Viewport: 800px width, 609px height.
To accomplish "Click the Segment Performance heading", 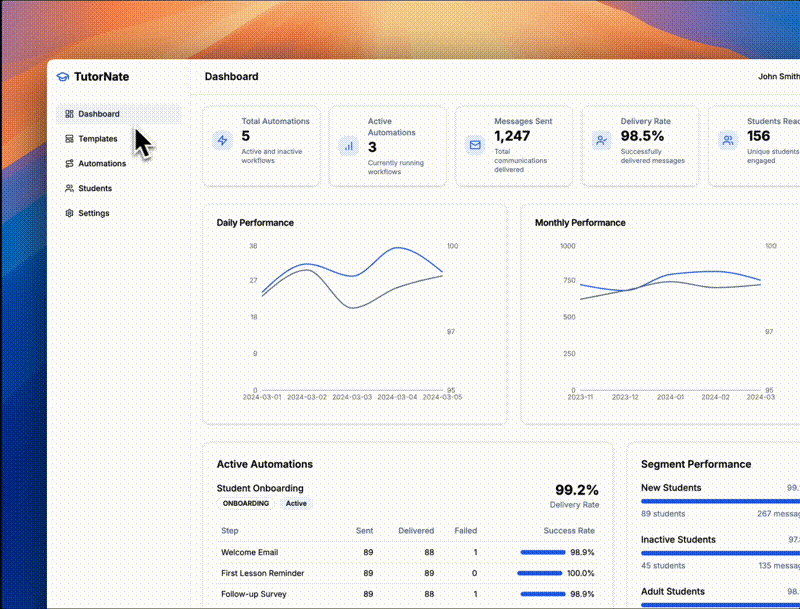I will [696, 464].
